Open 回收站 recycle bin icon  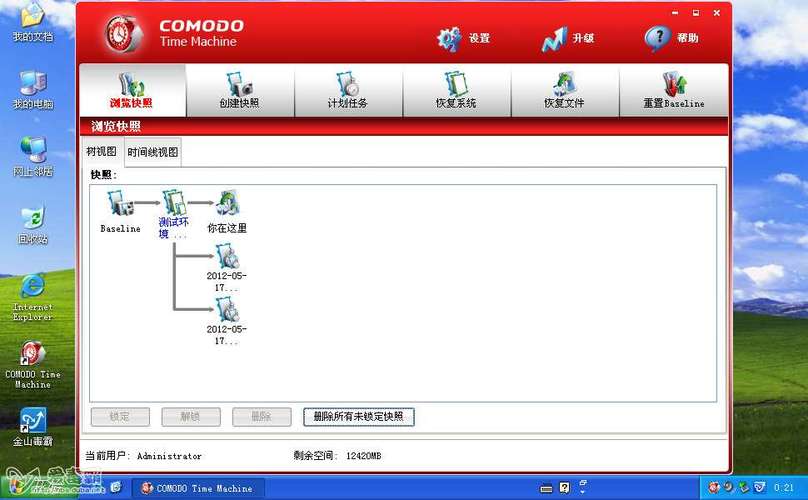[x=32, y=225]
